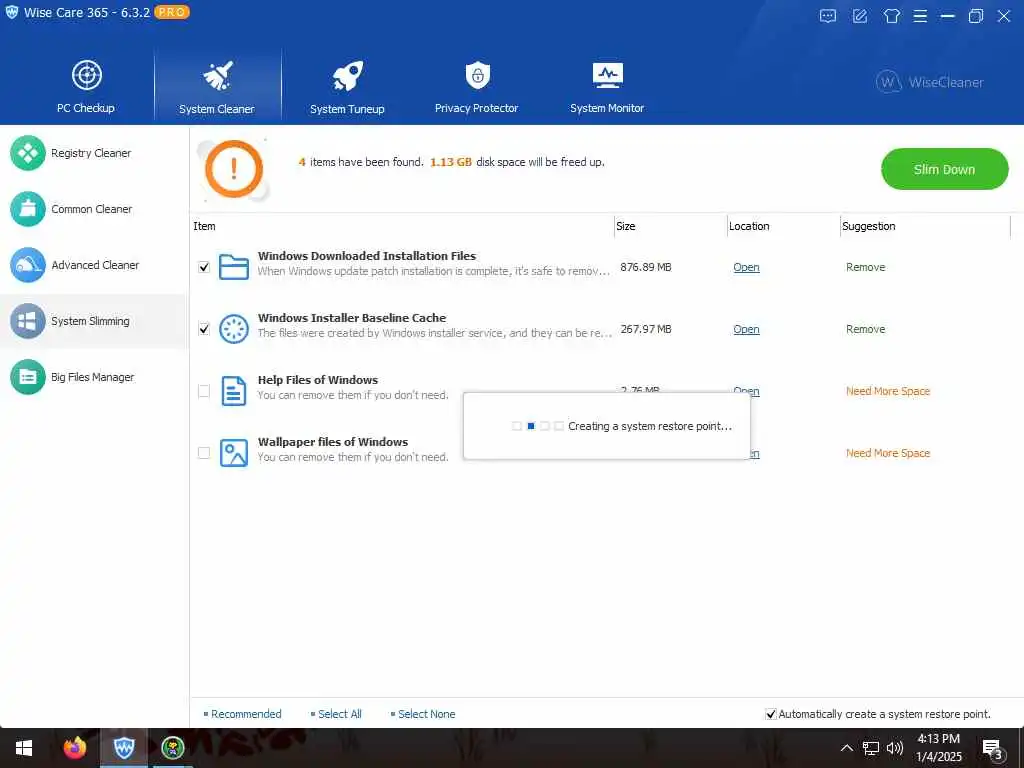Screen dimensions: 1024x768
Task: Click the green-circle app icon on the taskbar
Action: click(173, 748)
